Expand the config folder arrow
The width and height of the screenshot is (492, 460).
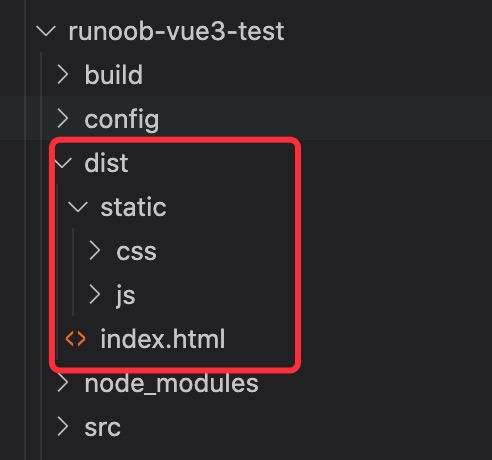[63, 119]
